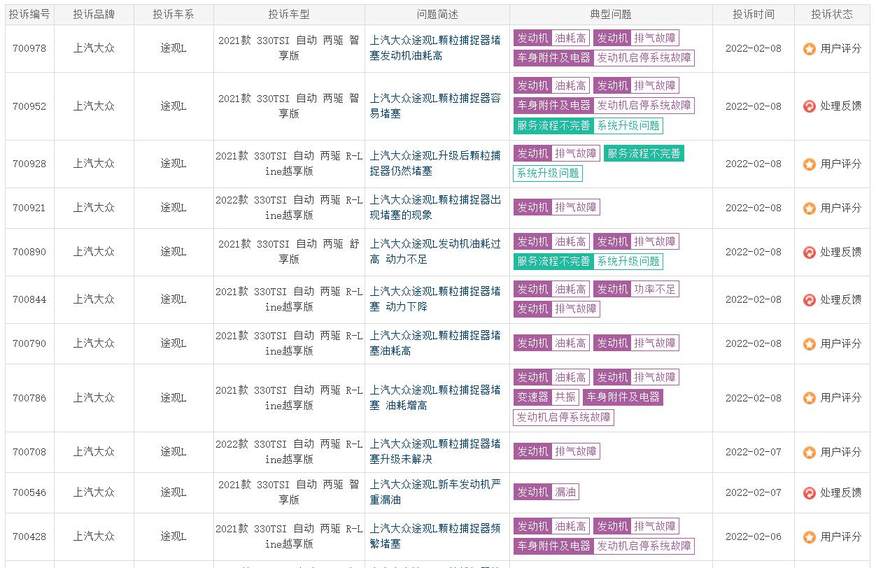Click the star icon in row 700978

coord(809,48)
